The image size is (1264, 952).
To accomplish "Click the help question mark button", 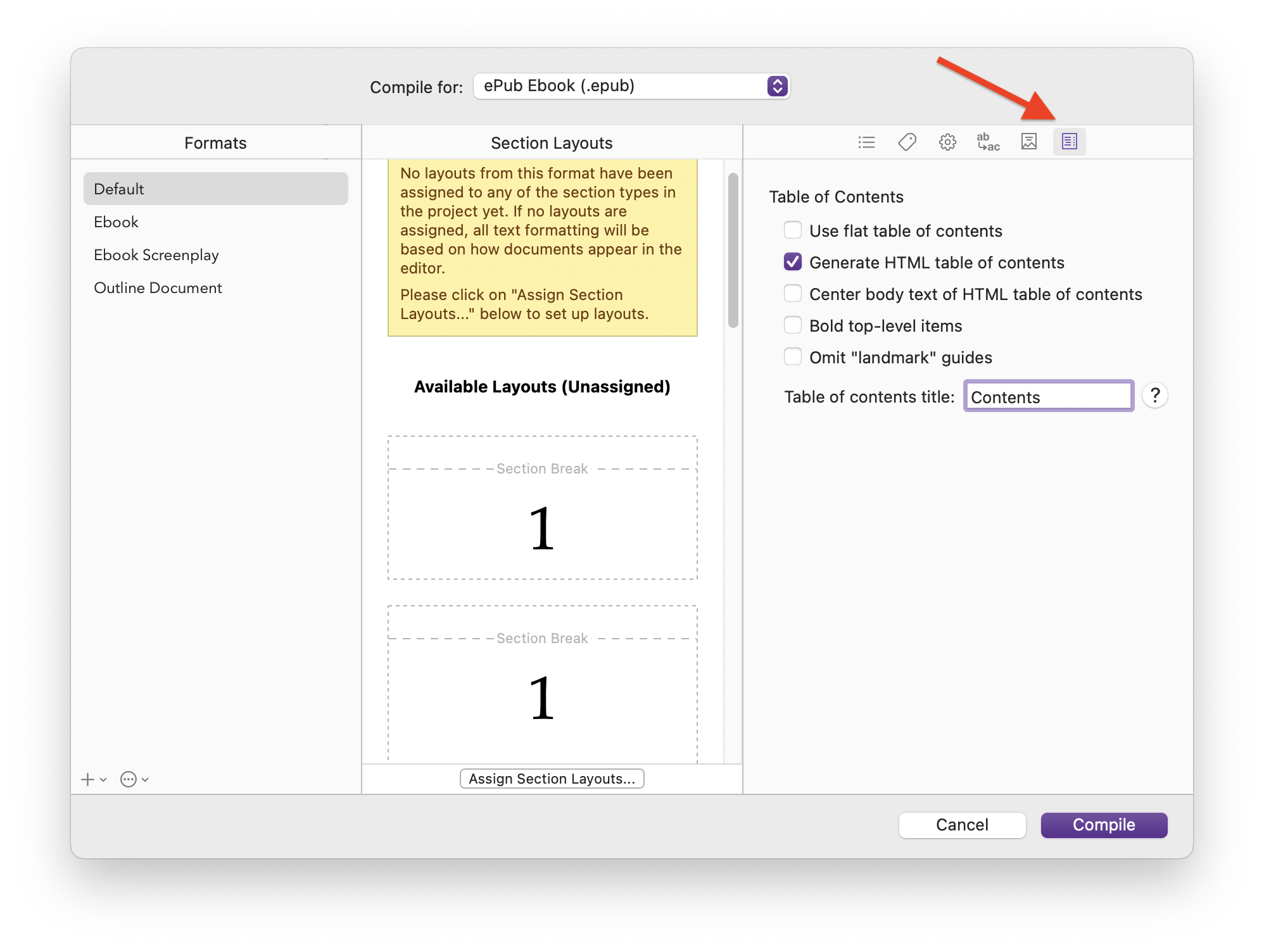I will coord(1155,396).
